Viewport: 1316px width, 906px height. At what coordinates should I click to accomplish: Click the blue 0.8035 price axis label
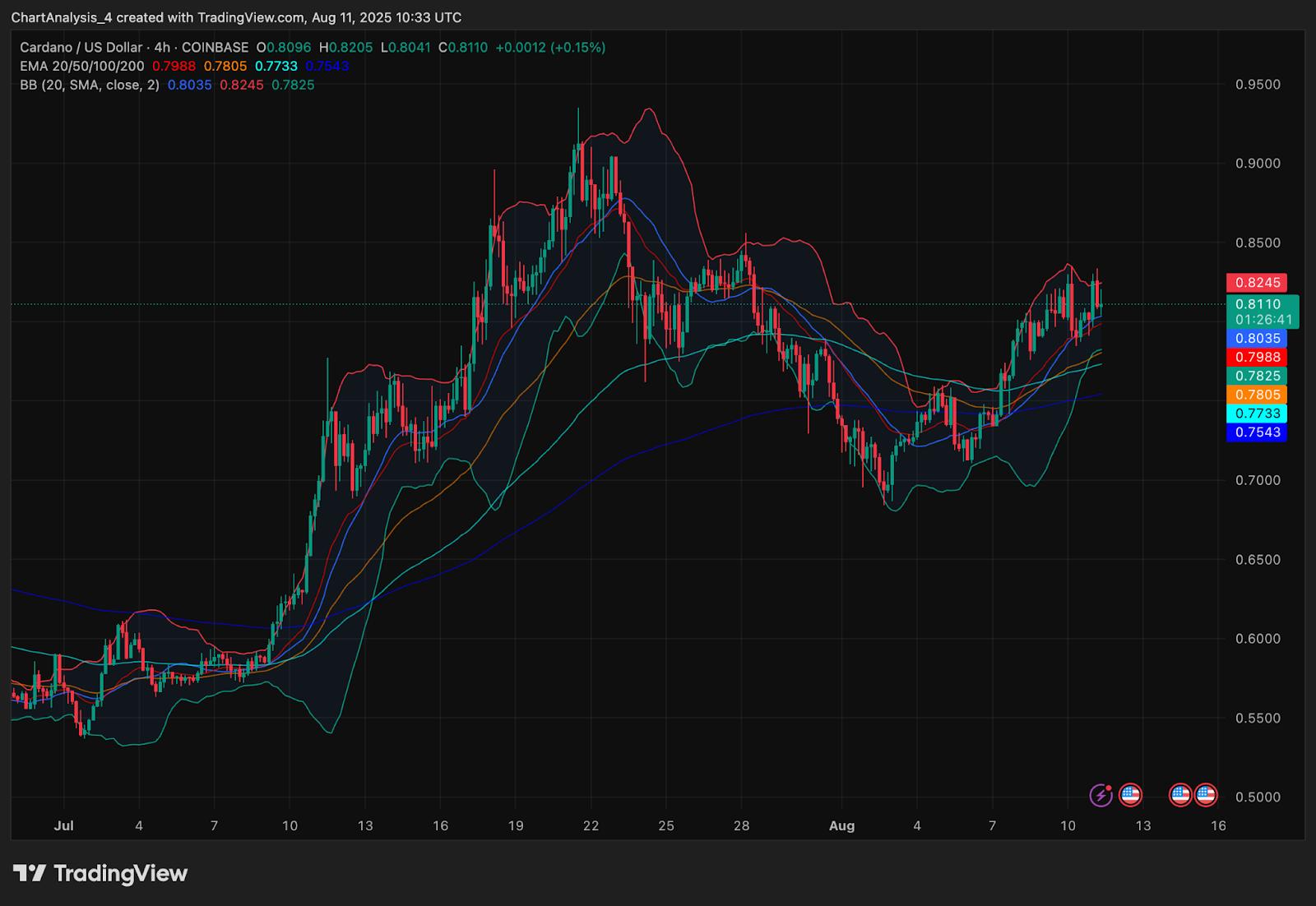point(1257,338)
